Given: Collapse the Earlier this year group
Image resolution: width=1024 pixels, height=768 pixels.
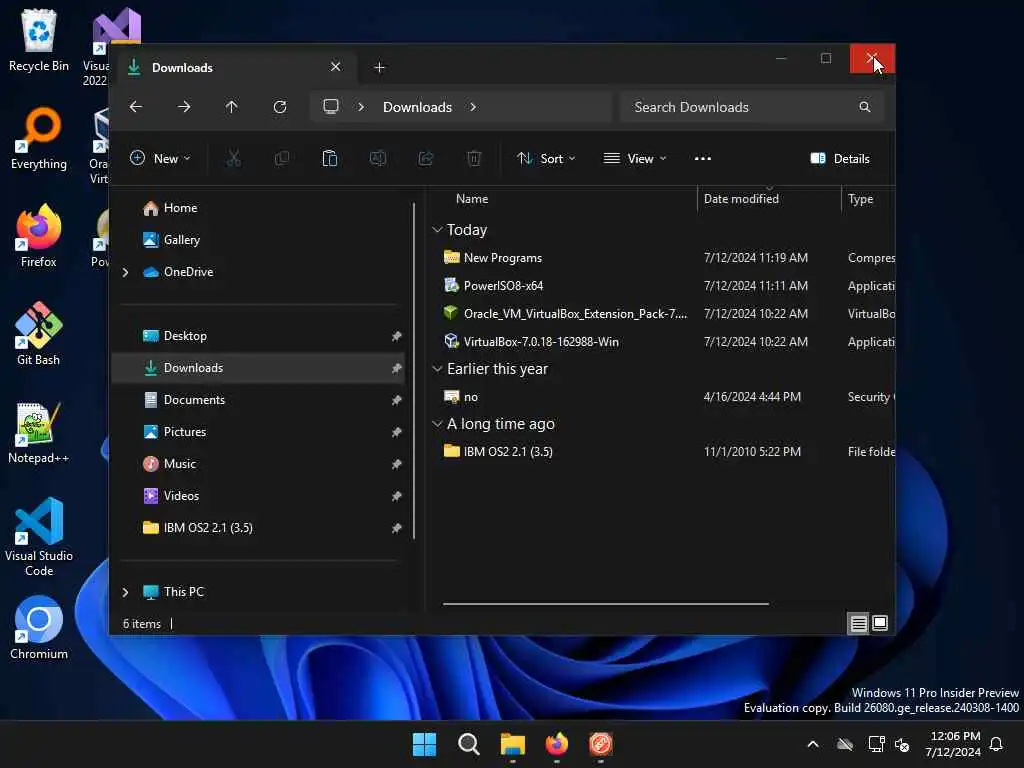Looking at the screenshot, I should tap(437, 369).
